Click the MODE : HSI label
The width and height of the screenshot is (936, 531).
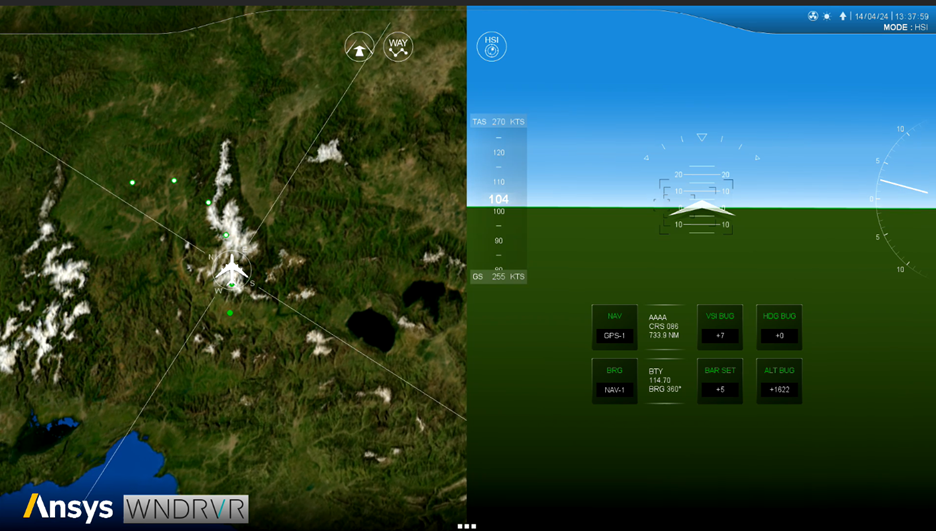click(905, 28)
